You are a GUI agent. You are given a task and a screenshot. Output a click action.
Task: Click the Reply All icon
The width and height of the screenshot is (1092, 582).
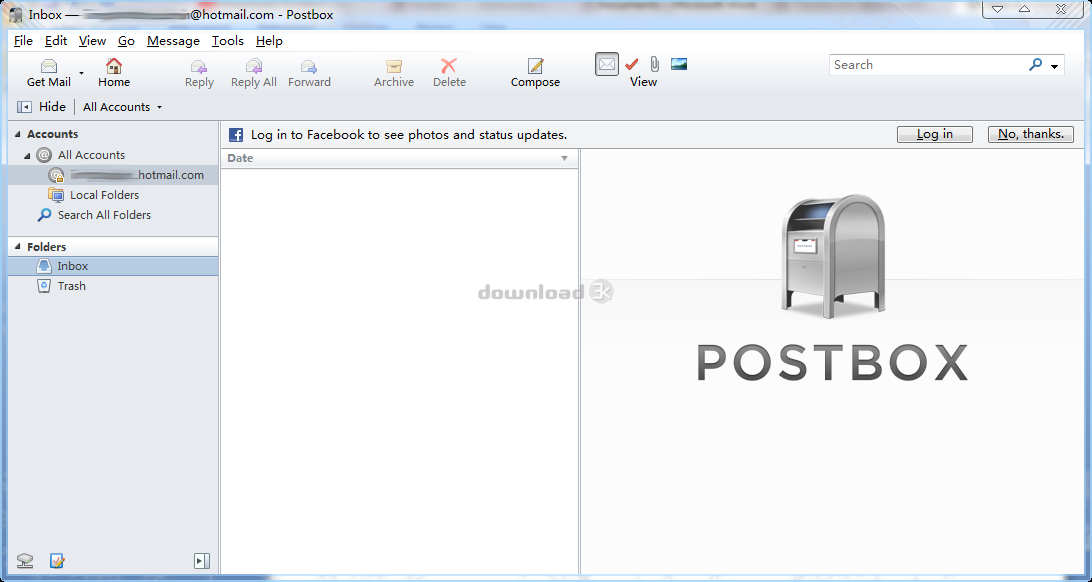tap(254, 66)
